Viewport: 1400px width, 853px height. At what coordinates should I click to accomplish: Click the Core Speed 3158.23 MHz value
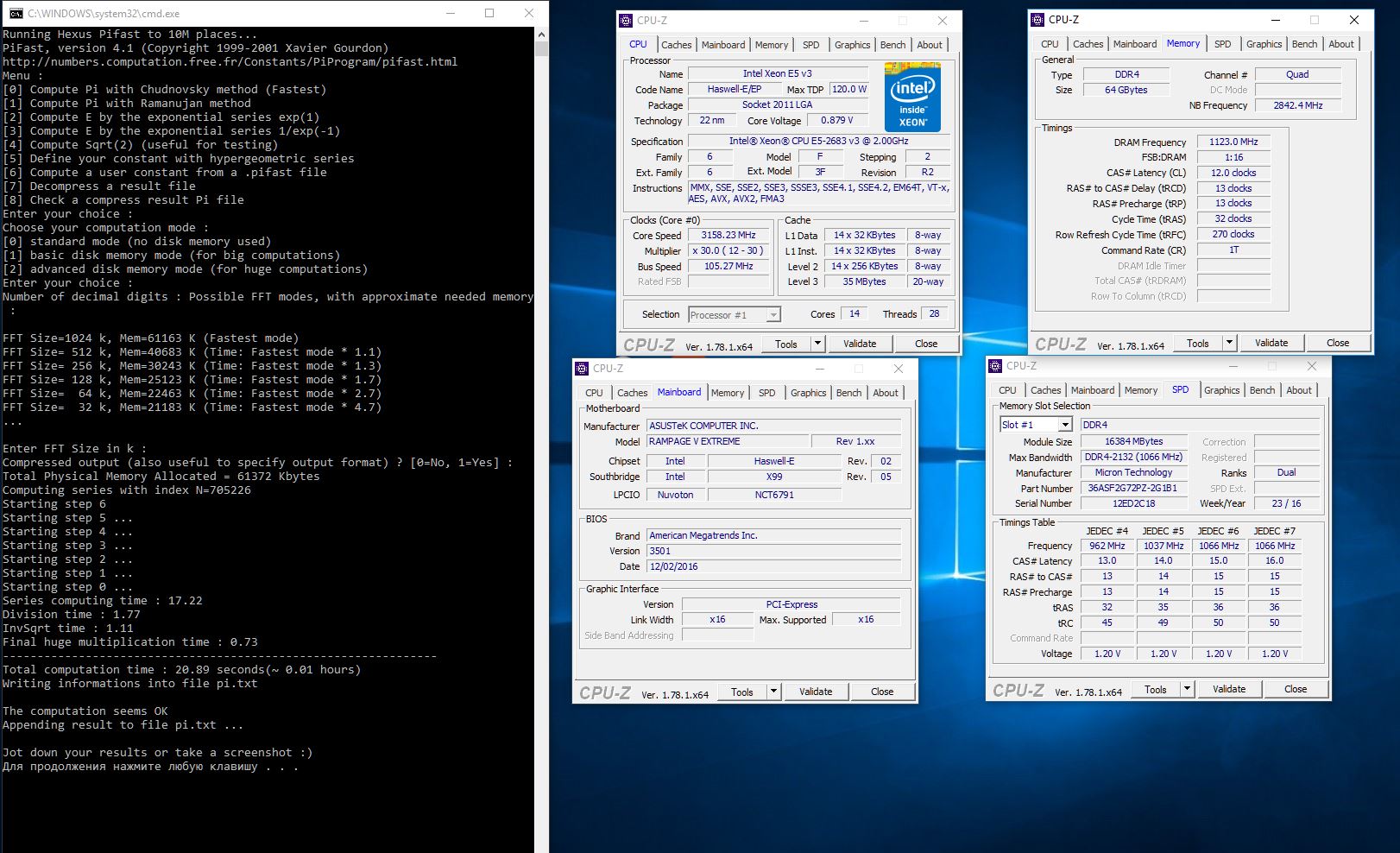(728, 235)
